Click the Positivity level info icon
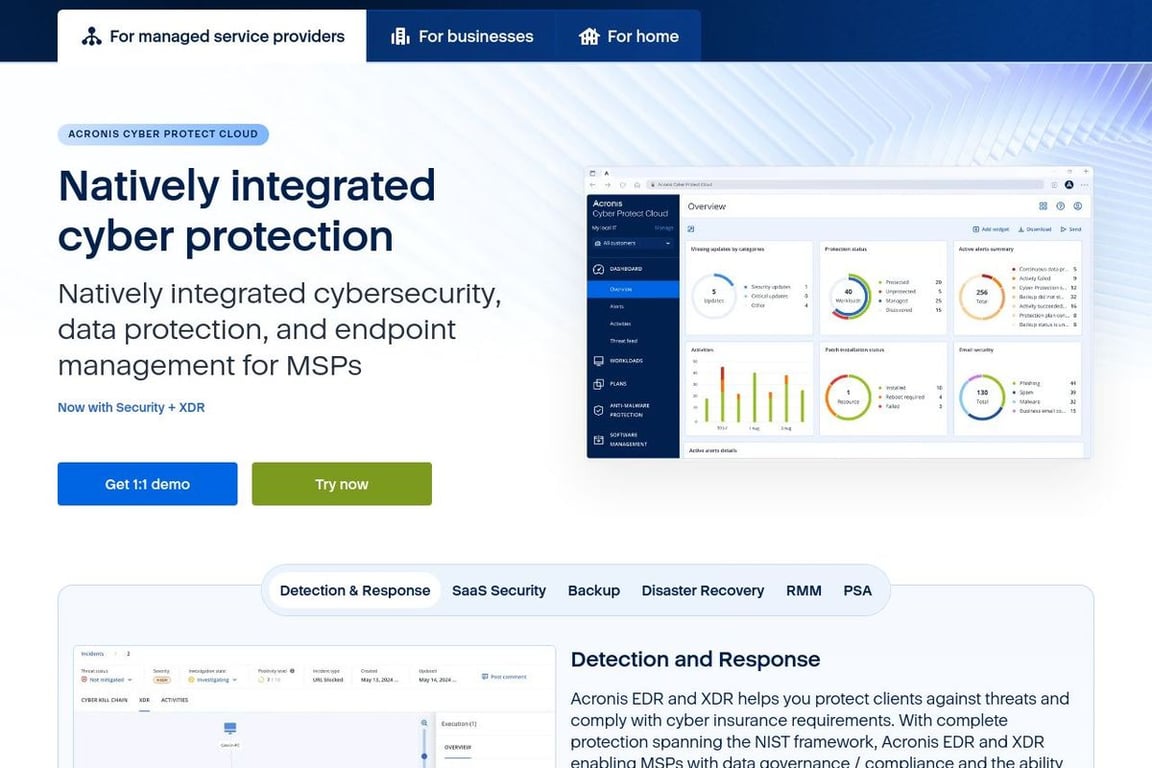This screenshot has height=768, width=1152. pyautogui.click(x=292, y=671)
